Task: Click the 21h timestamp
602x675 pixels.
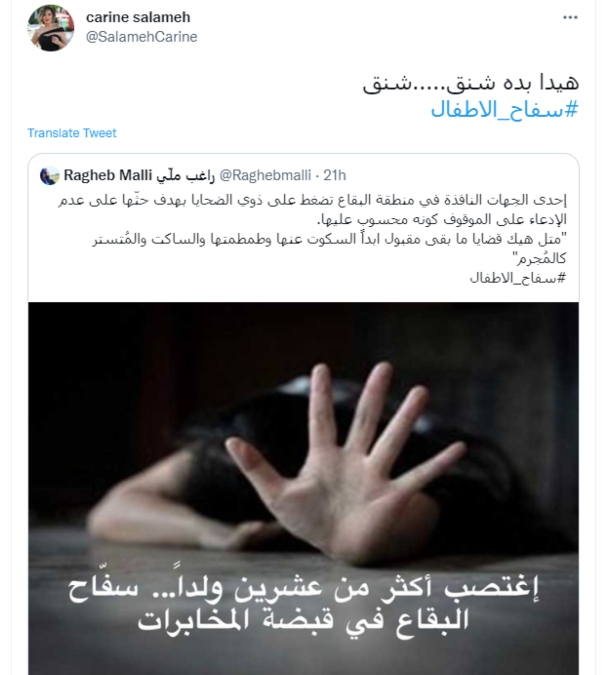Action: tap(335, 175)
